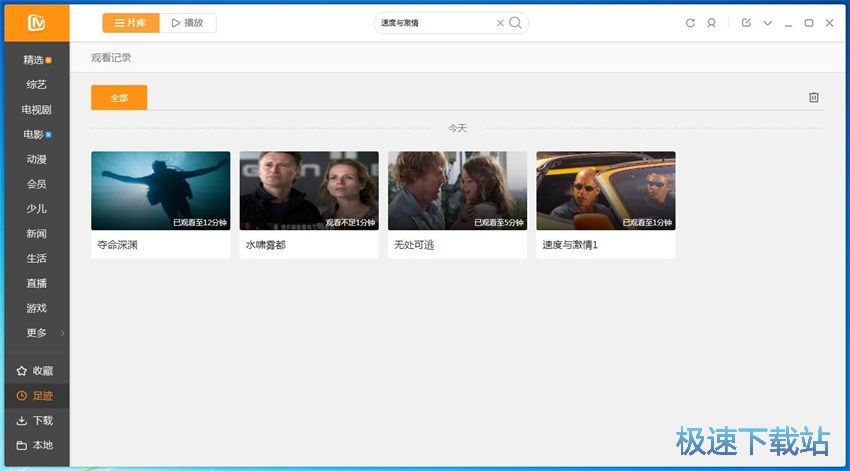Click the 观看记录 heading text
850x471 pixels.
pyautogui.click(x=111, y=57)
